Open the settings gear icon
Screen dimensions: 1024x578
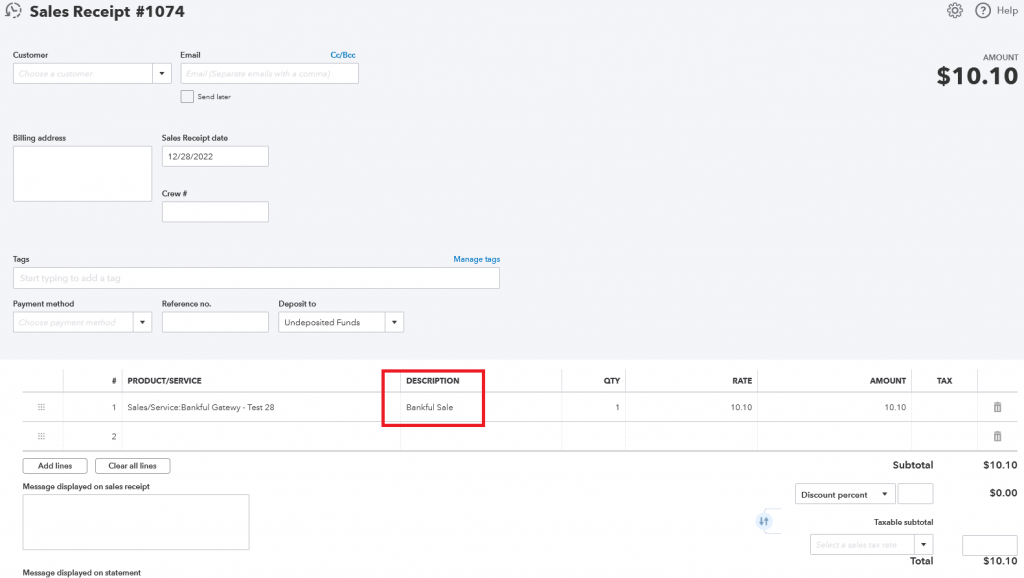(x=955, y=10)
